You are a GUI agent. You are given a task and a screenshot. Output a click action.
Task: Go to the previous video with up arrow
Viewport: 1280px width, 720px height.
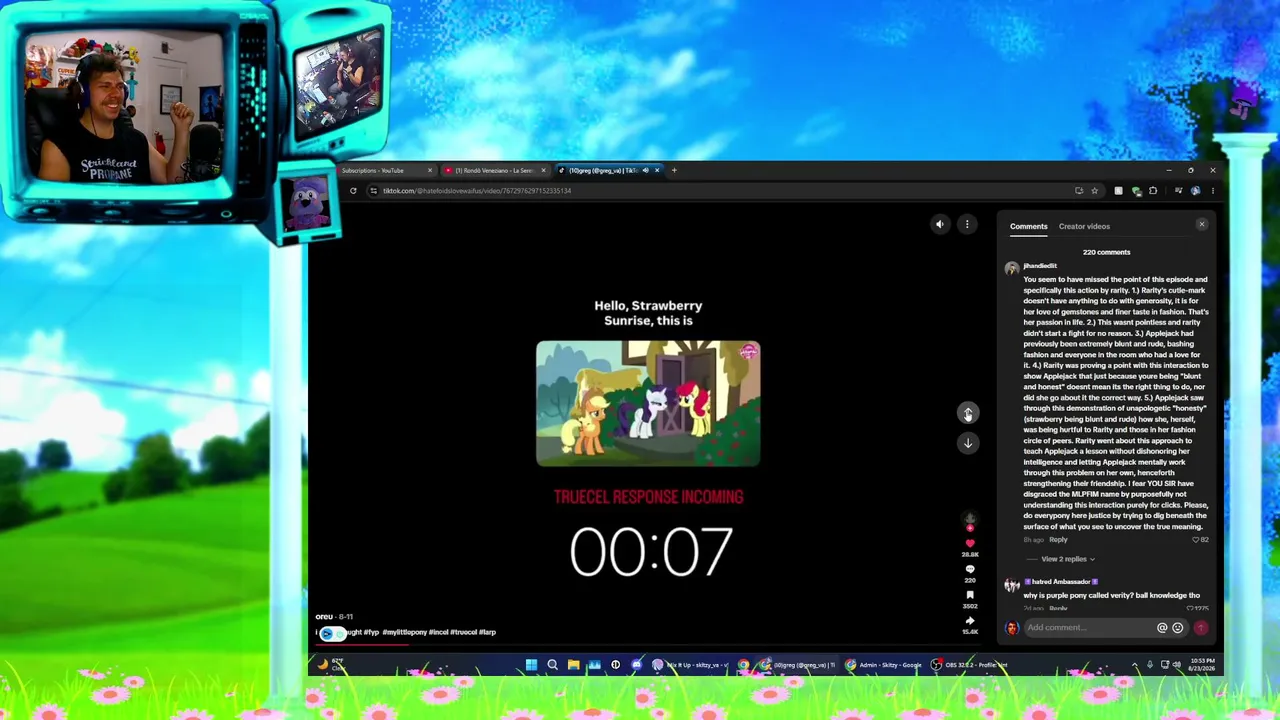[967, 413]
